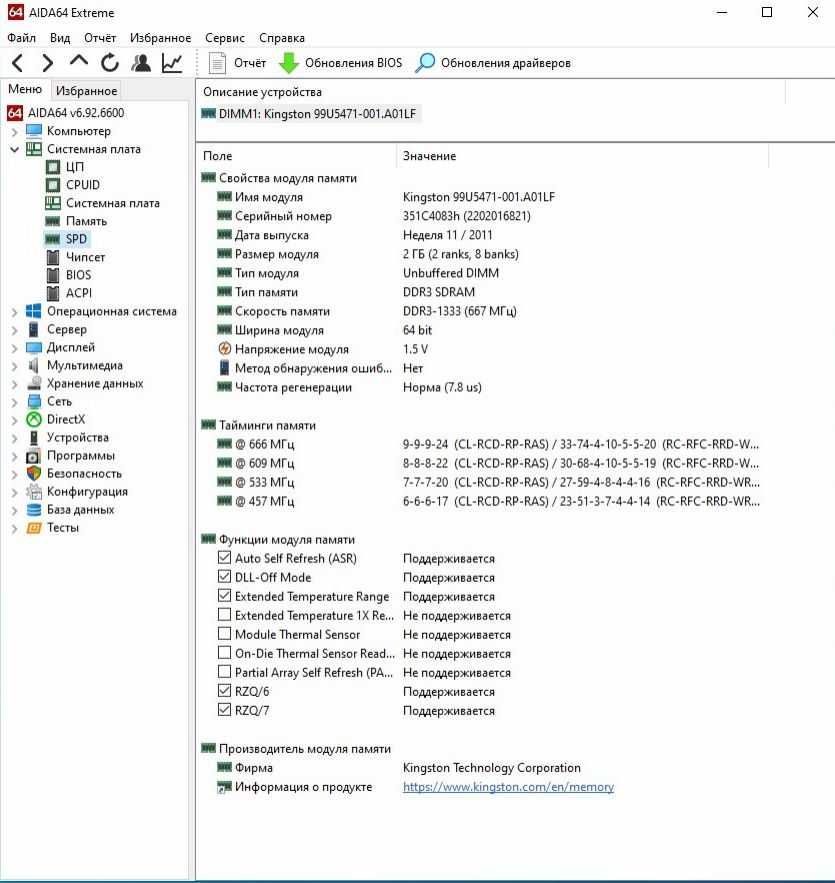Toggle the RZQ/7 checkbox
835x883 pixels.
(224, 710)
